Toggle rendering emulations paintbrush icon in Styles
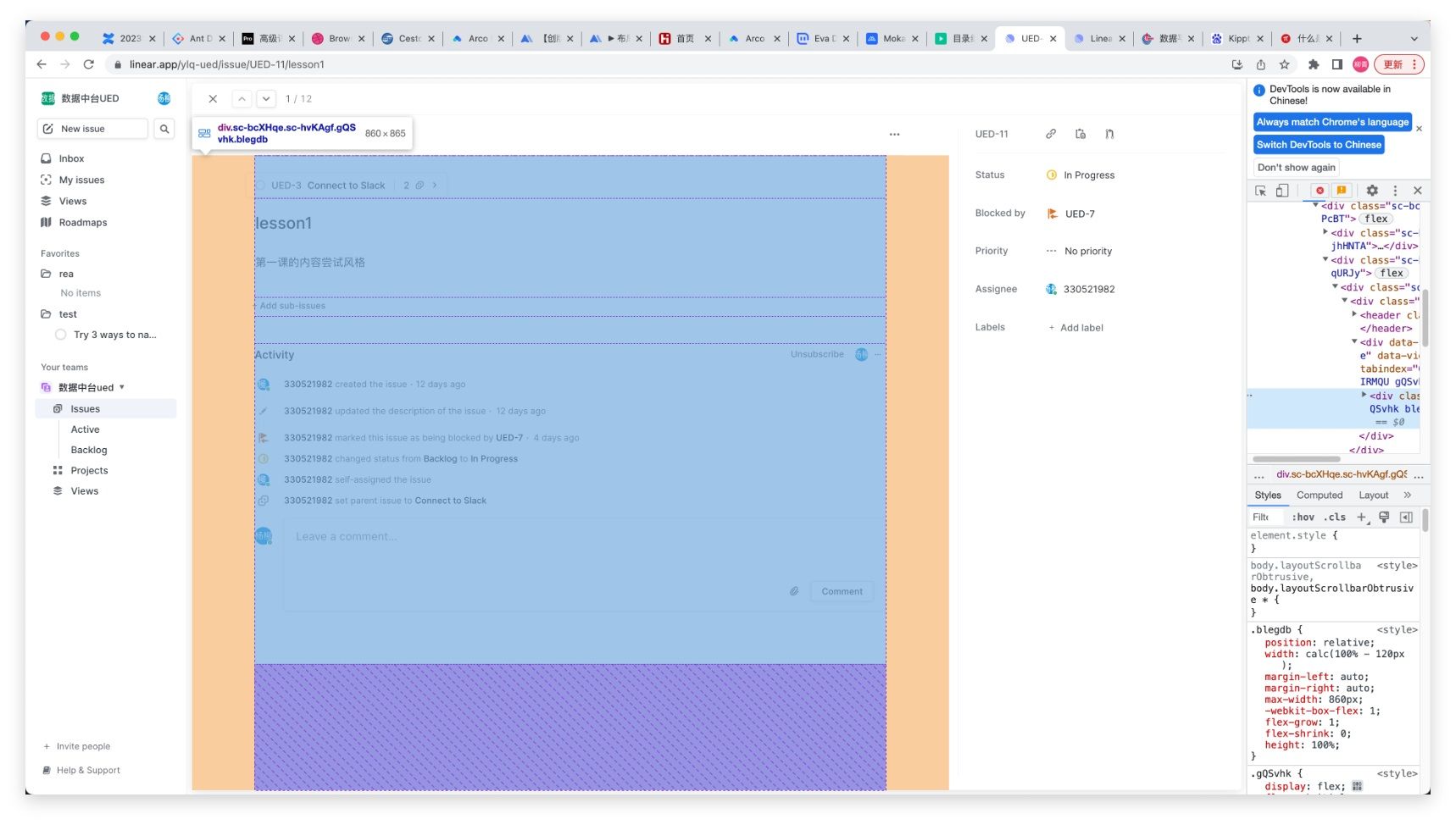1456x825 pixels. click(1384, 517)
